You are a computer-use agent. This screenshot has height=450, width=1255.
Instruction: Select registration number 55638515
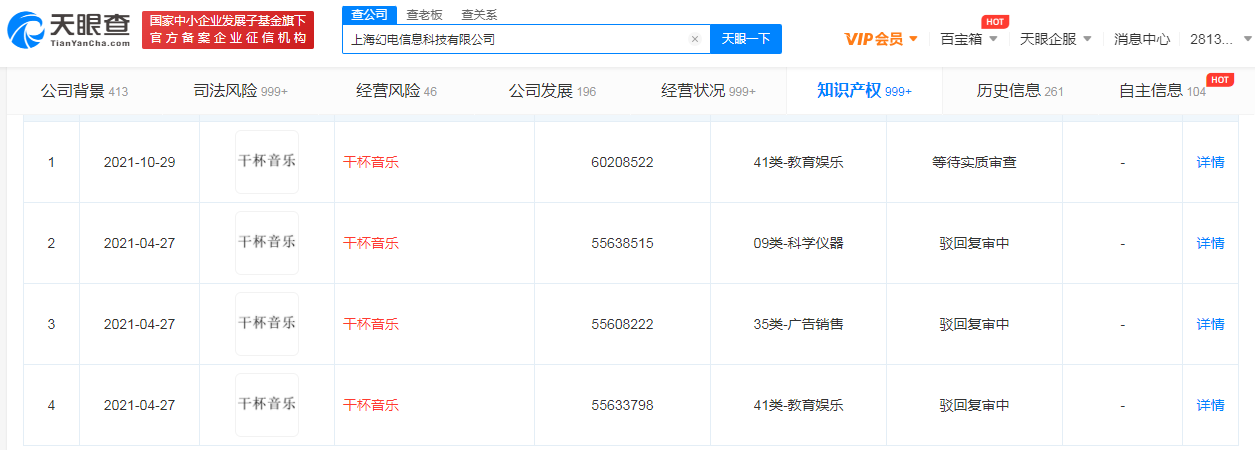(x=622, y=243)
